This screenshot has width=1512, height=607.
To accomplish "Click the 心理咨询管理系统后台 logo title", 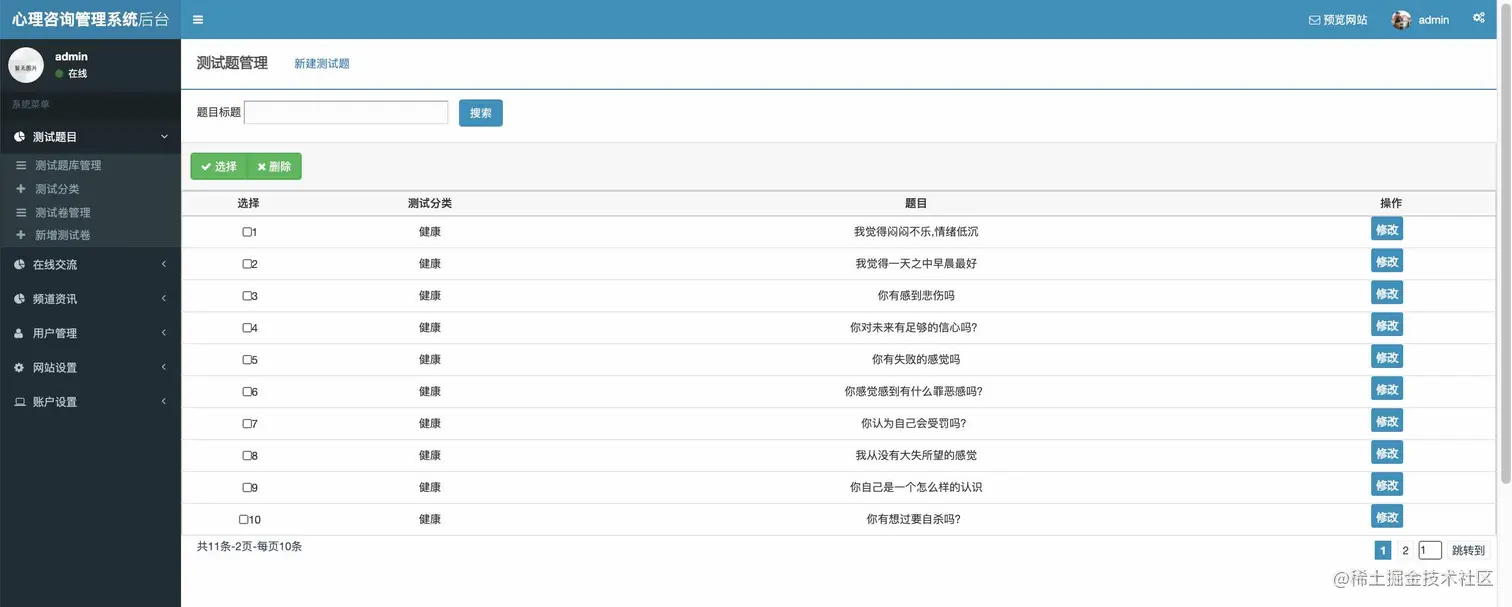I will click(90, 20).
